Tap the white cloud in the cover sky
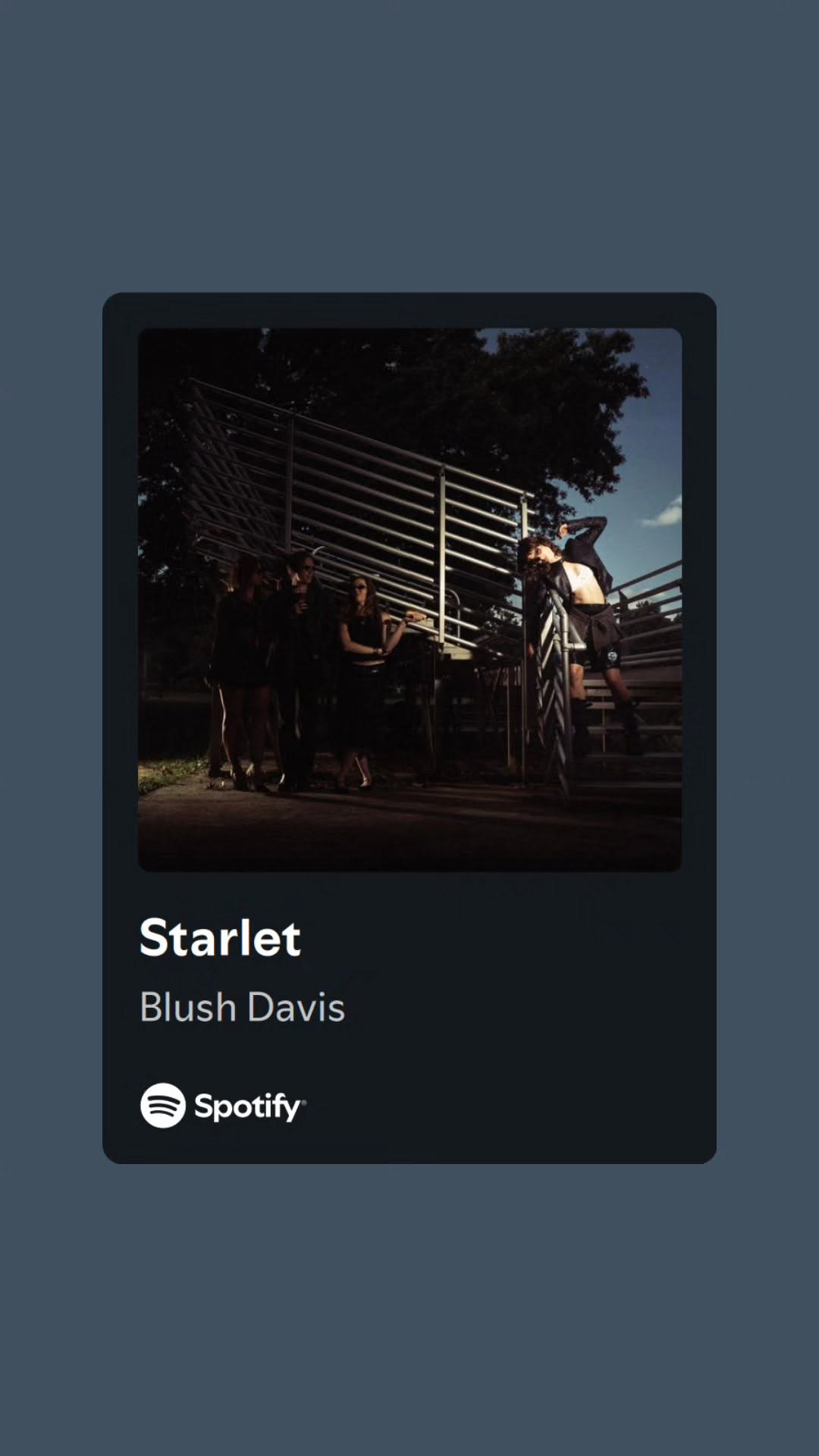This screenshot has height=1456, width=819. [664, 513]
